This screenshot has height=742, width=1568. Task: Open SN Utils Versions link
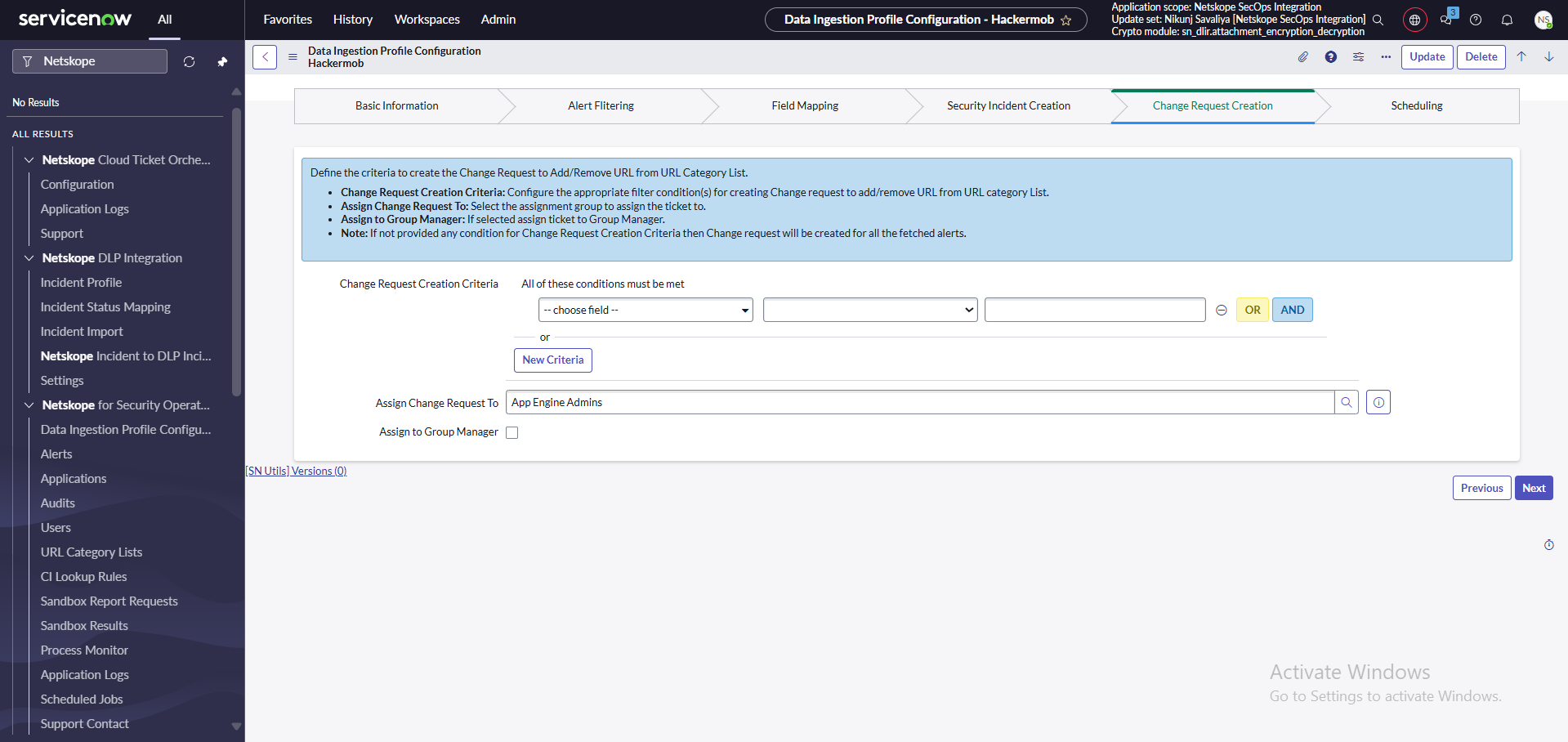297,471
